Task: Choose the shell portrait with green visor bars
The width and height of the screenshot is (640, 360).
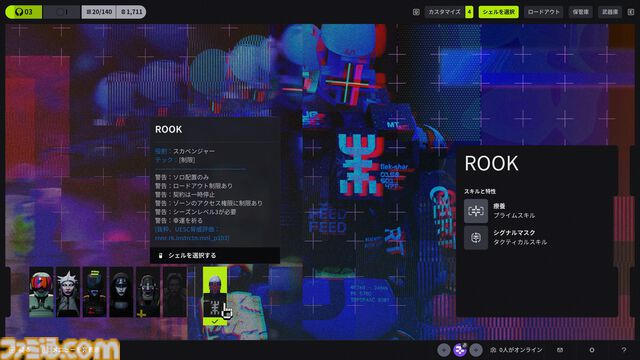Action: tap(95, 292)
